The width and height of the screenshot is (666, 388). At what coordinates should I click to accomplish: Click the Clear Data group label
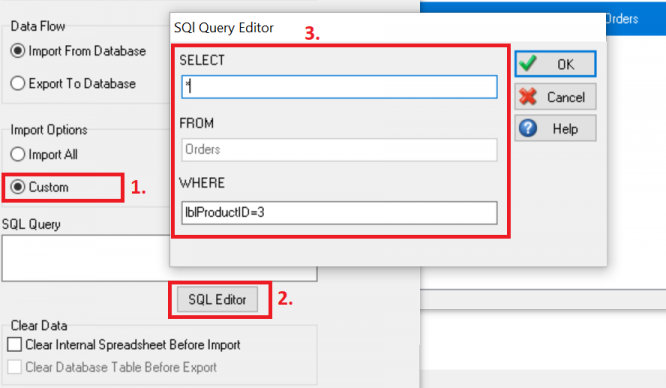click(x=39, y=326)
